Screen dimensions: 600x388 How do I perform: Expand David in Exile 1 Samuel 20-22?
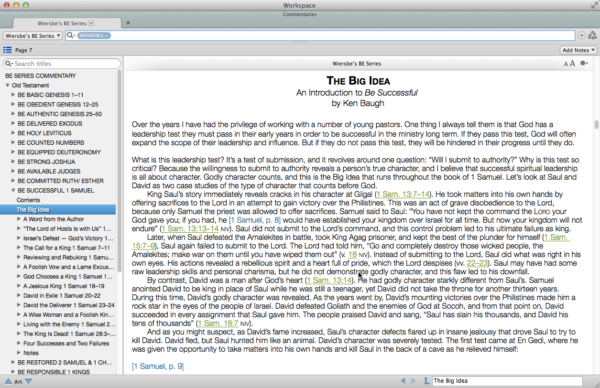(18, 295)
